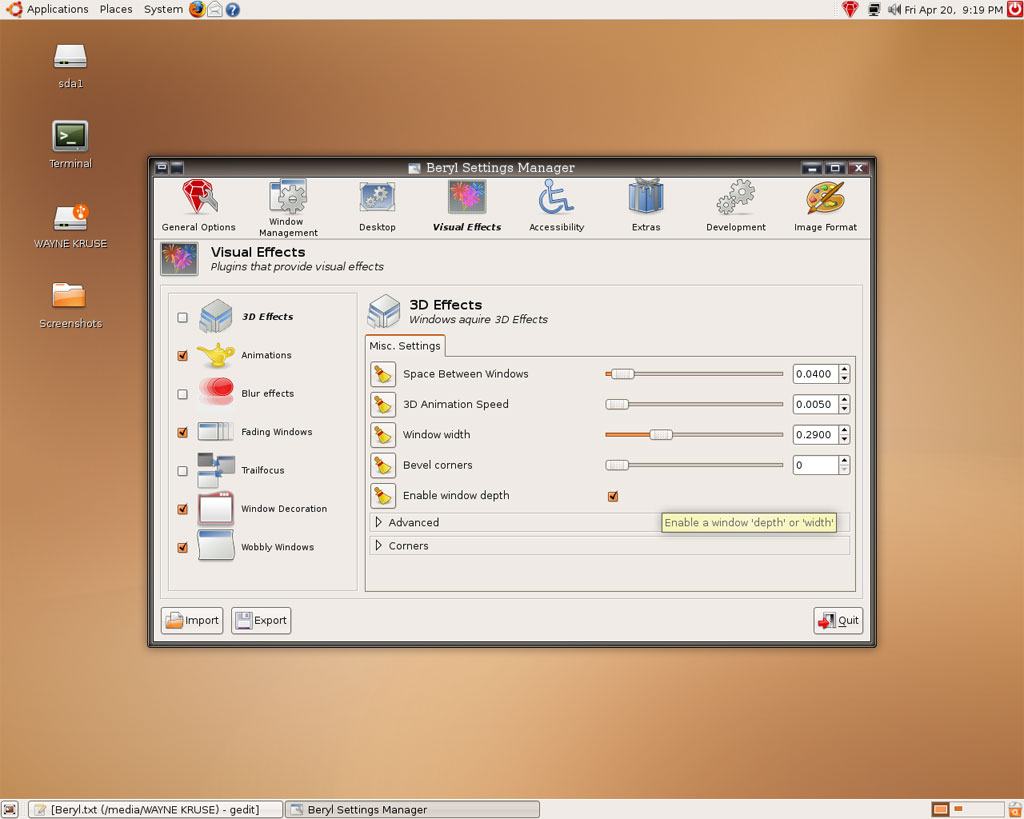Switch to the second workspace in pager
The height and width of the screenshot is (819, 1024).
click(958, 810)
